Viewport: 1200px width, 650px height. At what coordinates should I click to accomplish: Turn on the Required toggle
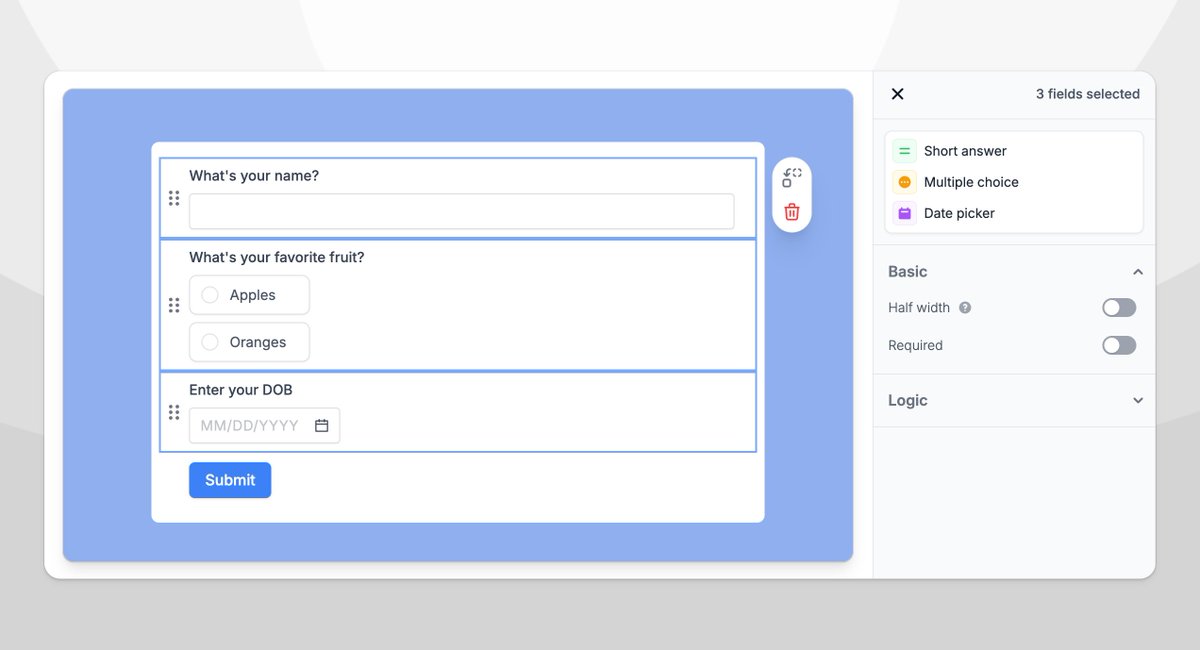click(x=1119, y=345)
